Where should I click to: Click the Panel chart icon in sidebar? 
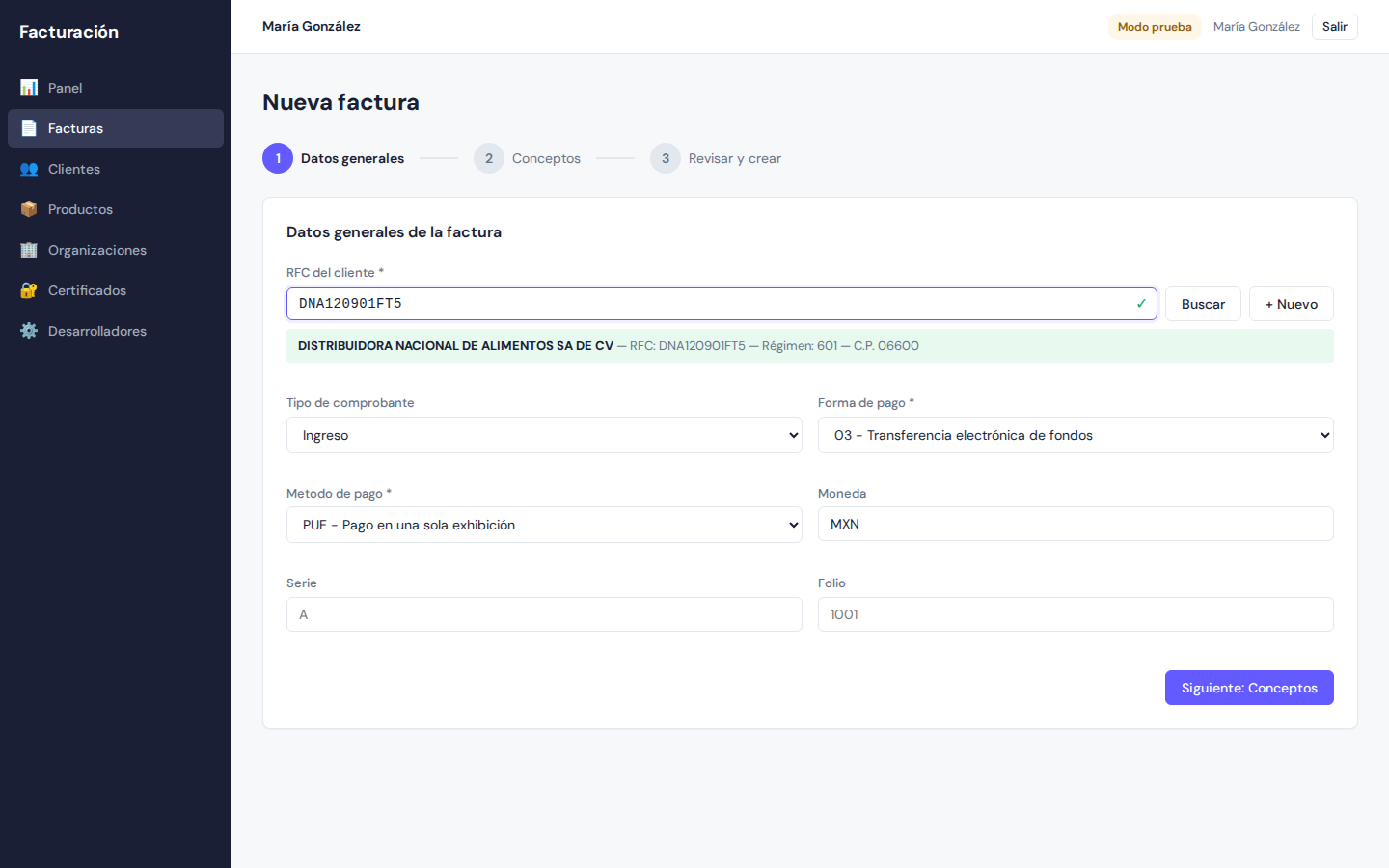coord(29,88)
